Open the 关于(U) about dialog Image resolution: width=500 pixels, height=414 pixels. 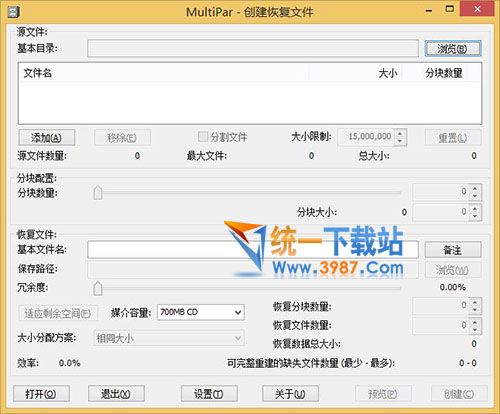(290, 394)
